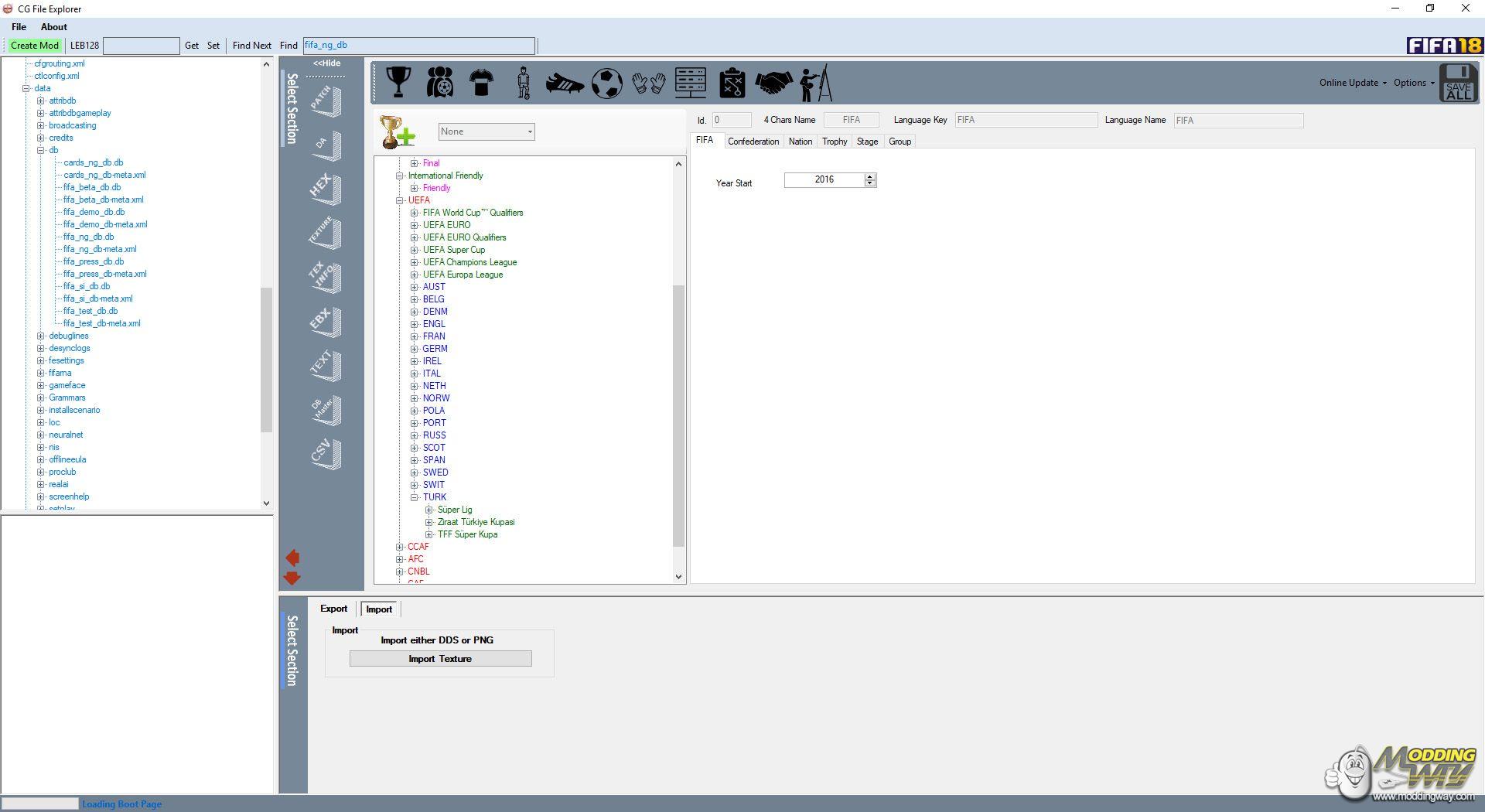Select the Ziraat Türkiye Kupasi item
This screenshot has width=1485, height=812.
476,522
